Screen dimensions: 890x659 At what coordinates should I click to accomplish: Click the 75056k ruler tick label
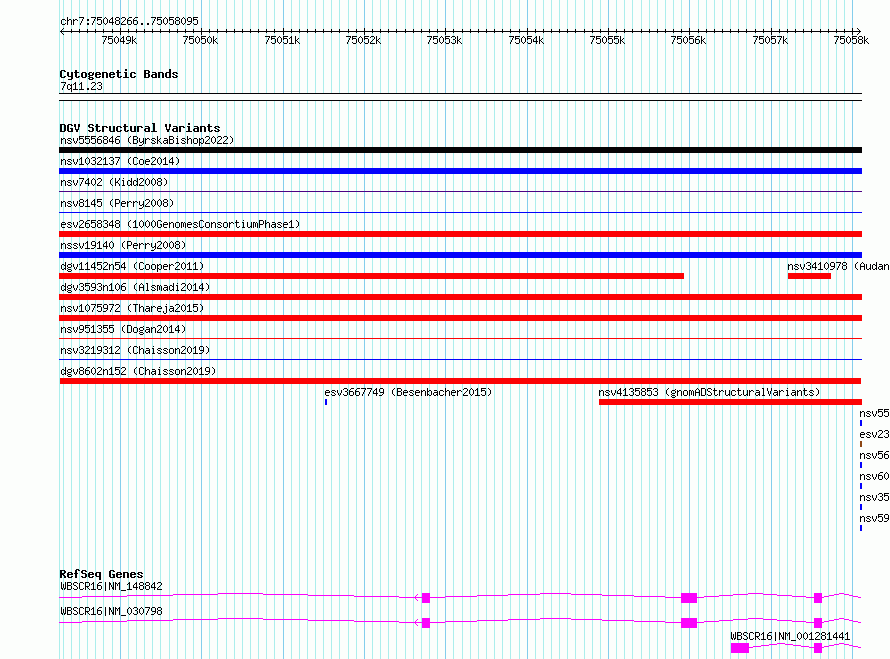point(689,40)
